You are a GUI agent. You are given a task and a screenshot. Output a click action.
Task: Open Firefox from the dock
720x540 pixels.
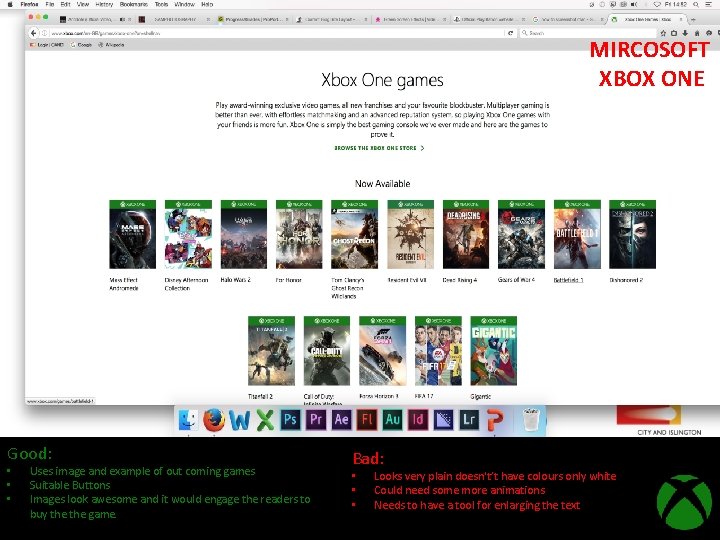214,419
